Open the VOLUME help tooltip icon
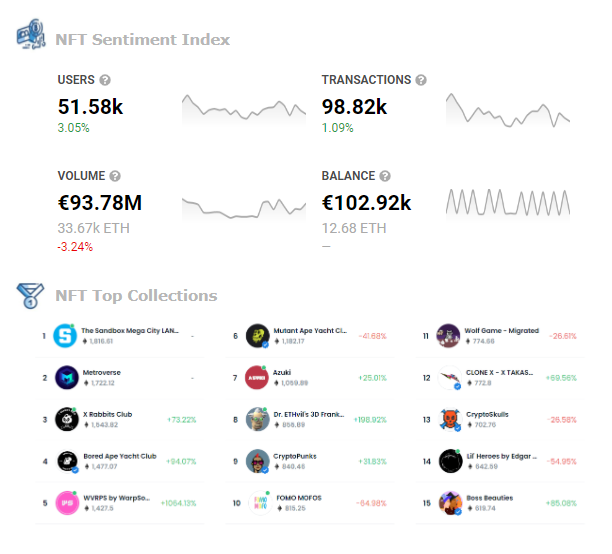 pyautogui.click(x=115, y=176)
